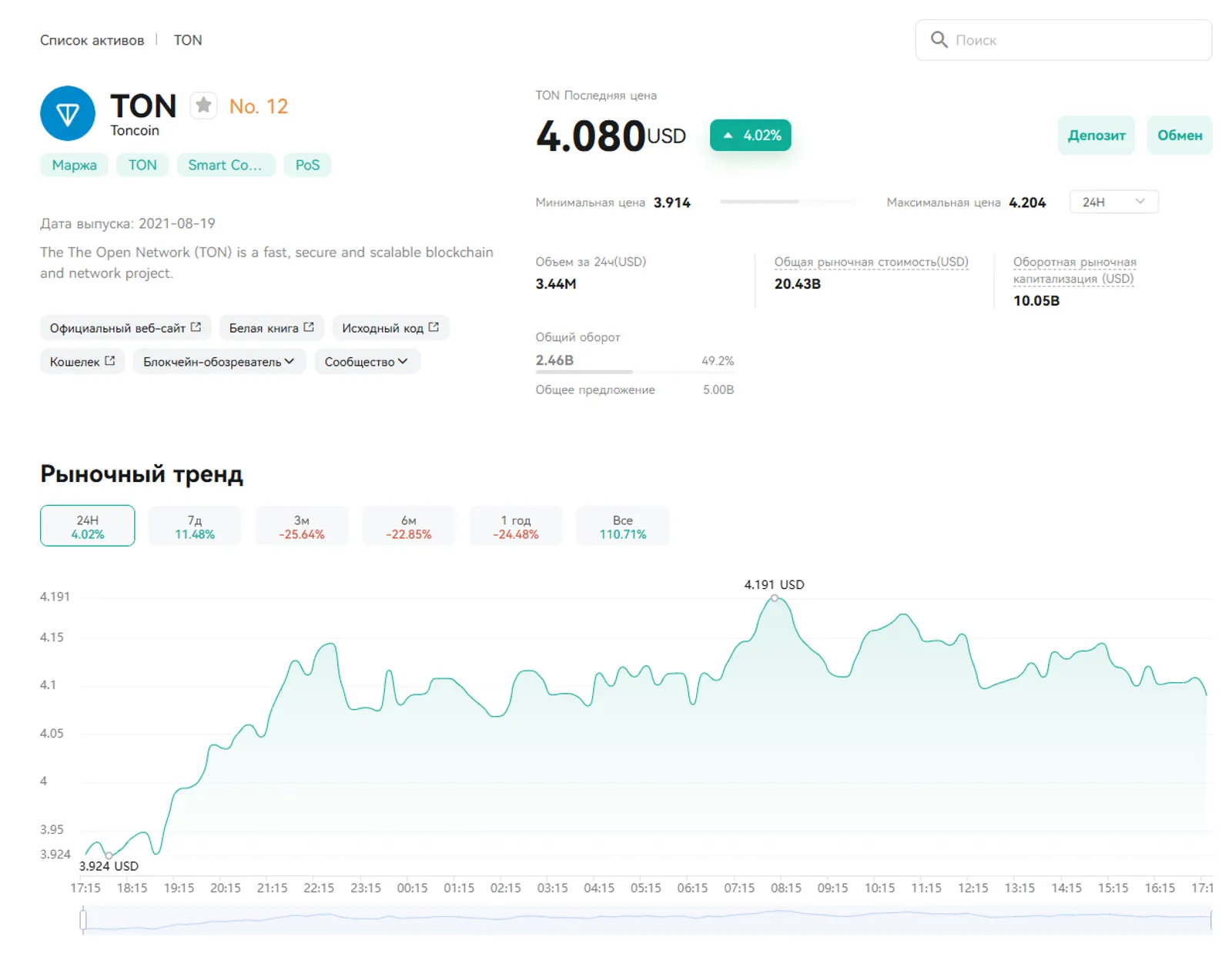
Task: Click the Обмен button
Action: point(1180,136)
